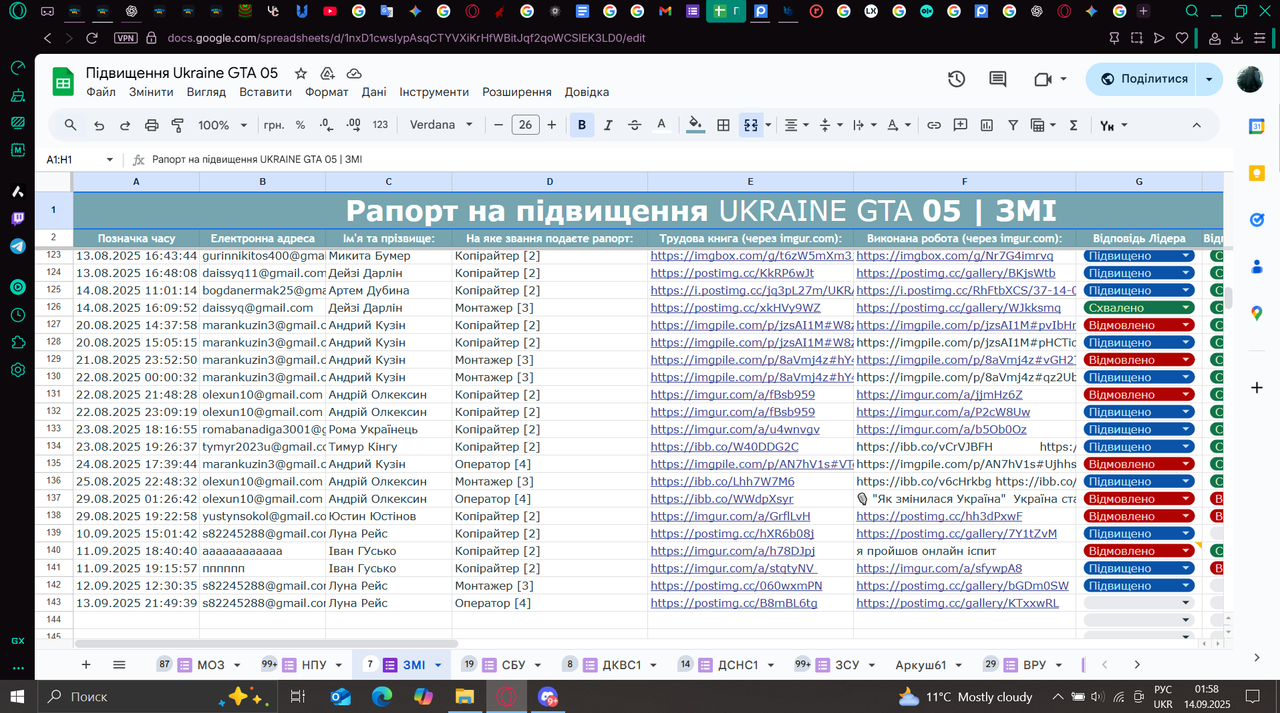Image resolution: width=1280 pixels, height=713 pixels.
Task: Open the Вставити menu
Action: click(265, 92)
